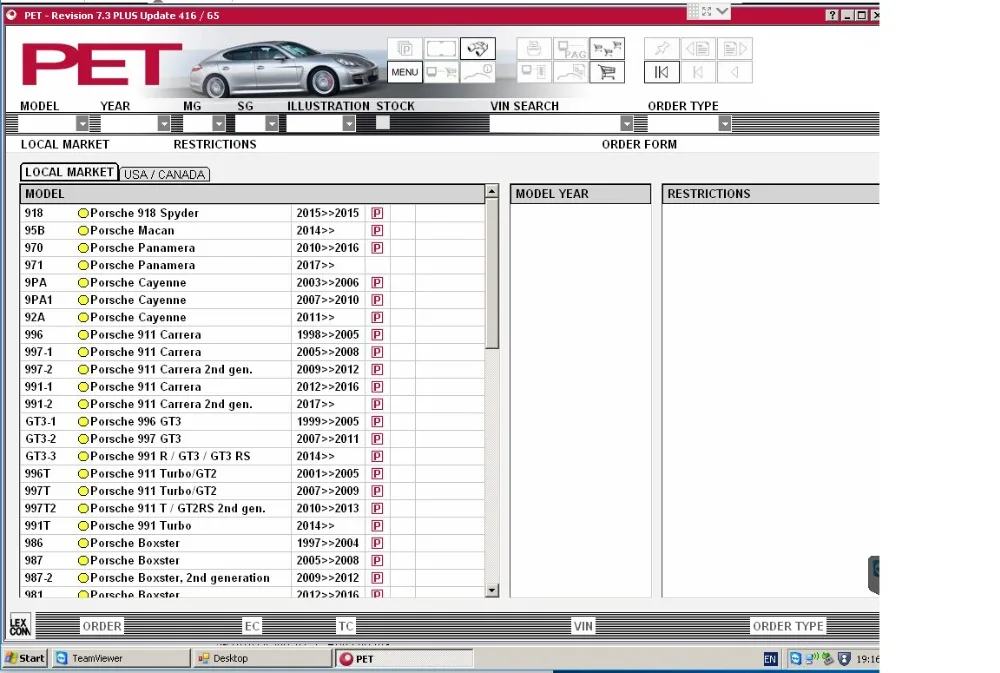This screenshot has height=673, width=1000.
Task: Click the ORDER field in the bottom bar
Action: click(x=102, y=626)
